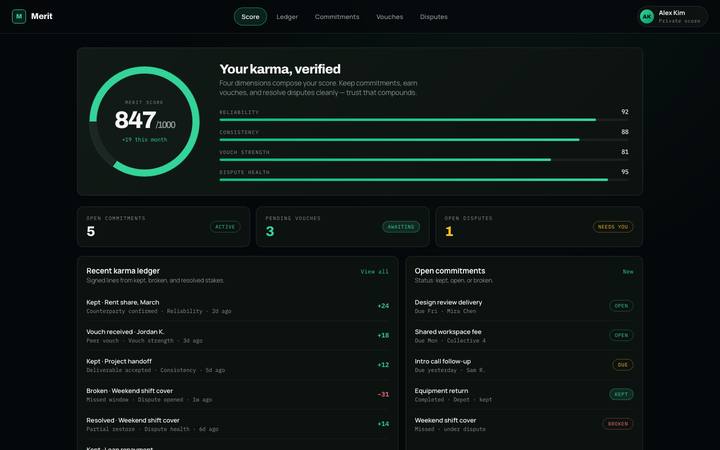The width and height of the screenshot is (720, 450).
Task: Open 'Resolved · Weekend shift cover' ledger entry
Action: coord(237,424)
